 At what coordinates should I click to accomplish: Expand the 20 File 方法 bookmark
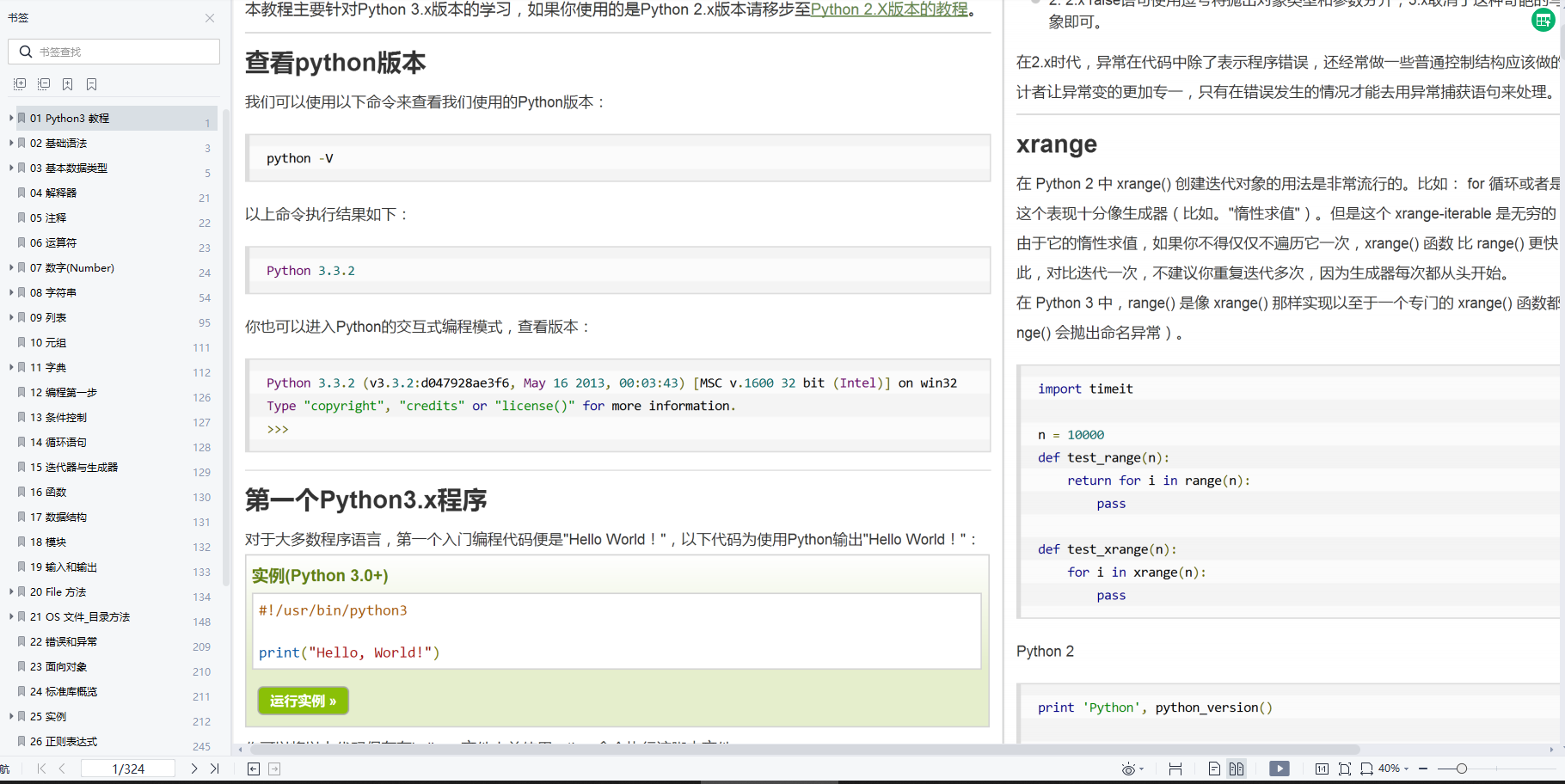pos(11,591)
